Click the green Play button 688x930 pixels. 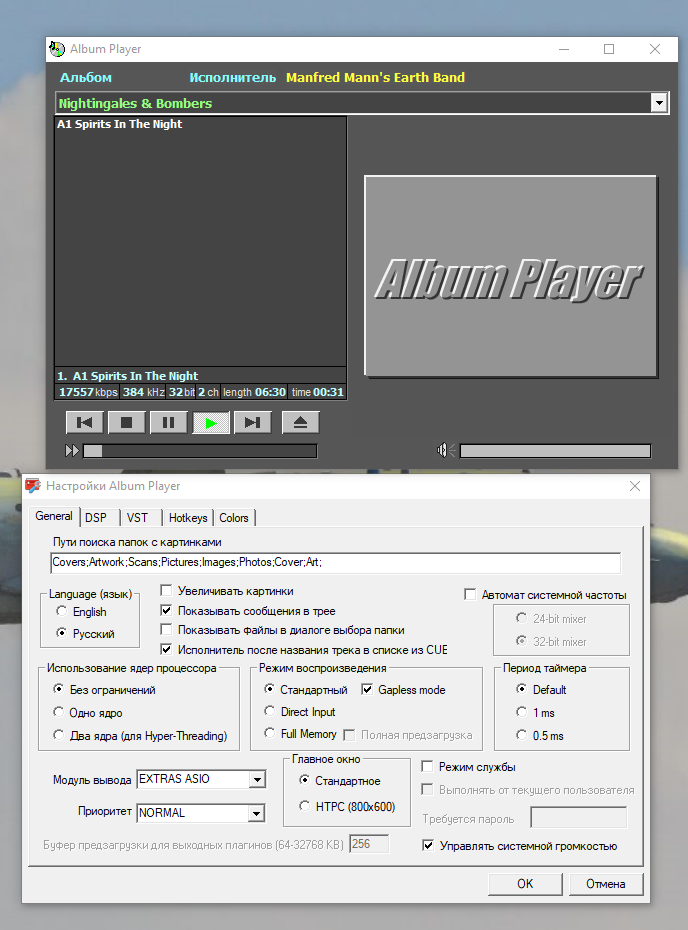click(211, 422)
